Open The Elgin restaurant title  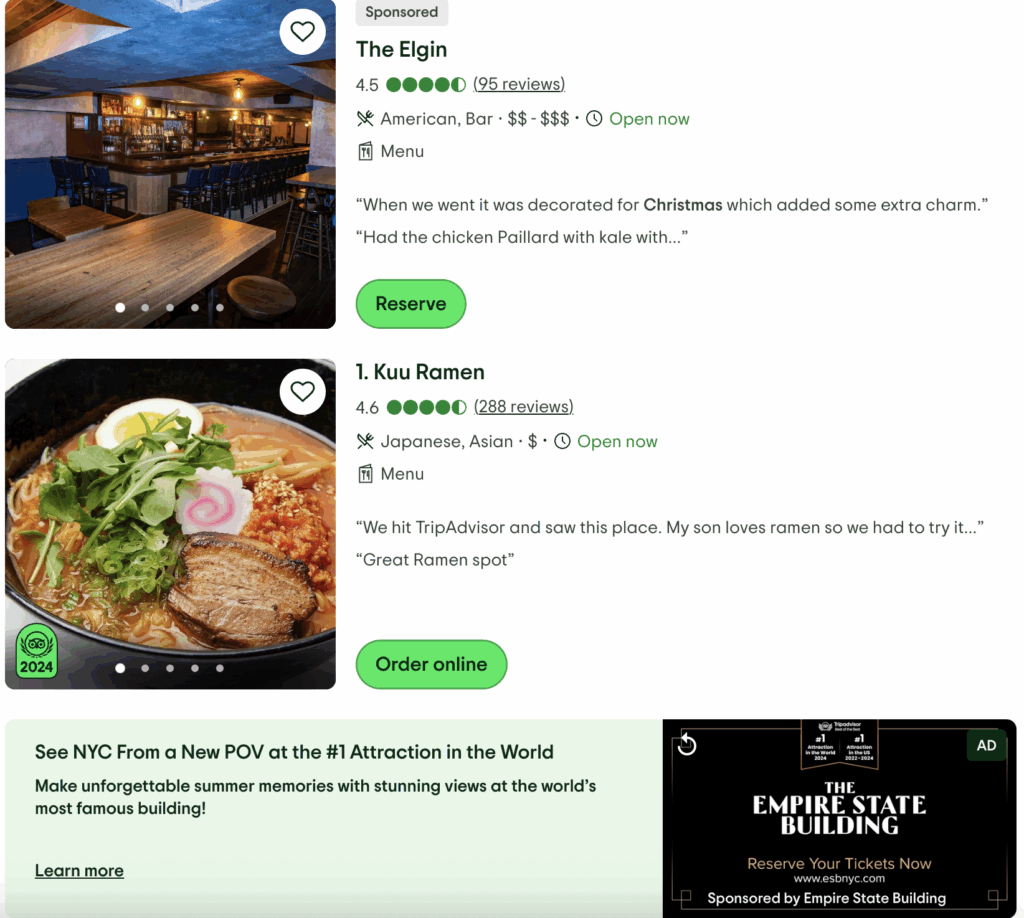(x=401, y=50)
